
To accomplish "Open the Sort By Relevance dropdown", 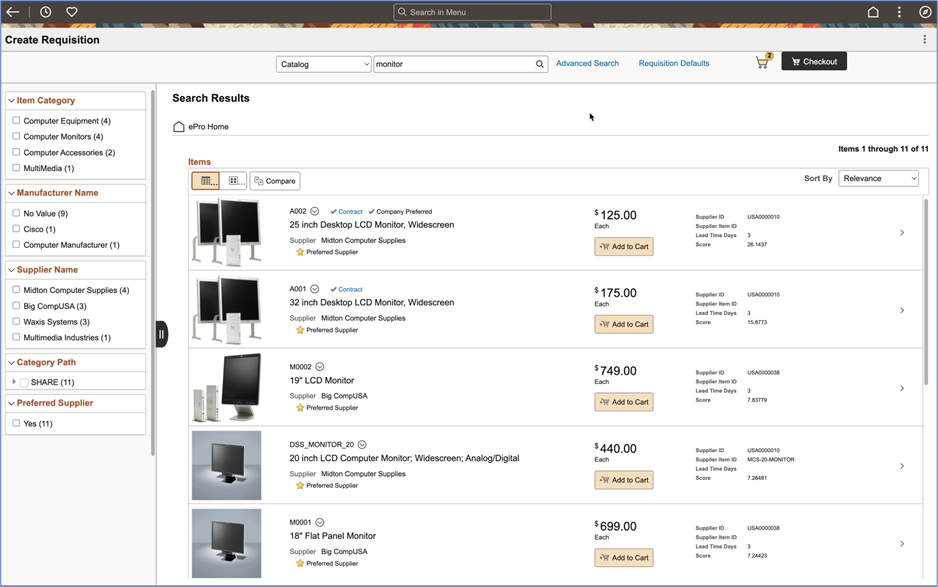I will (x=878, y=178).
